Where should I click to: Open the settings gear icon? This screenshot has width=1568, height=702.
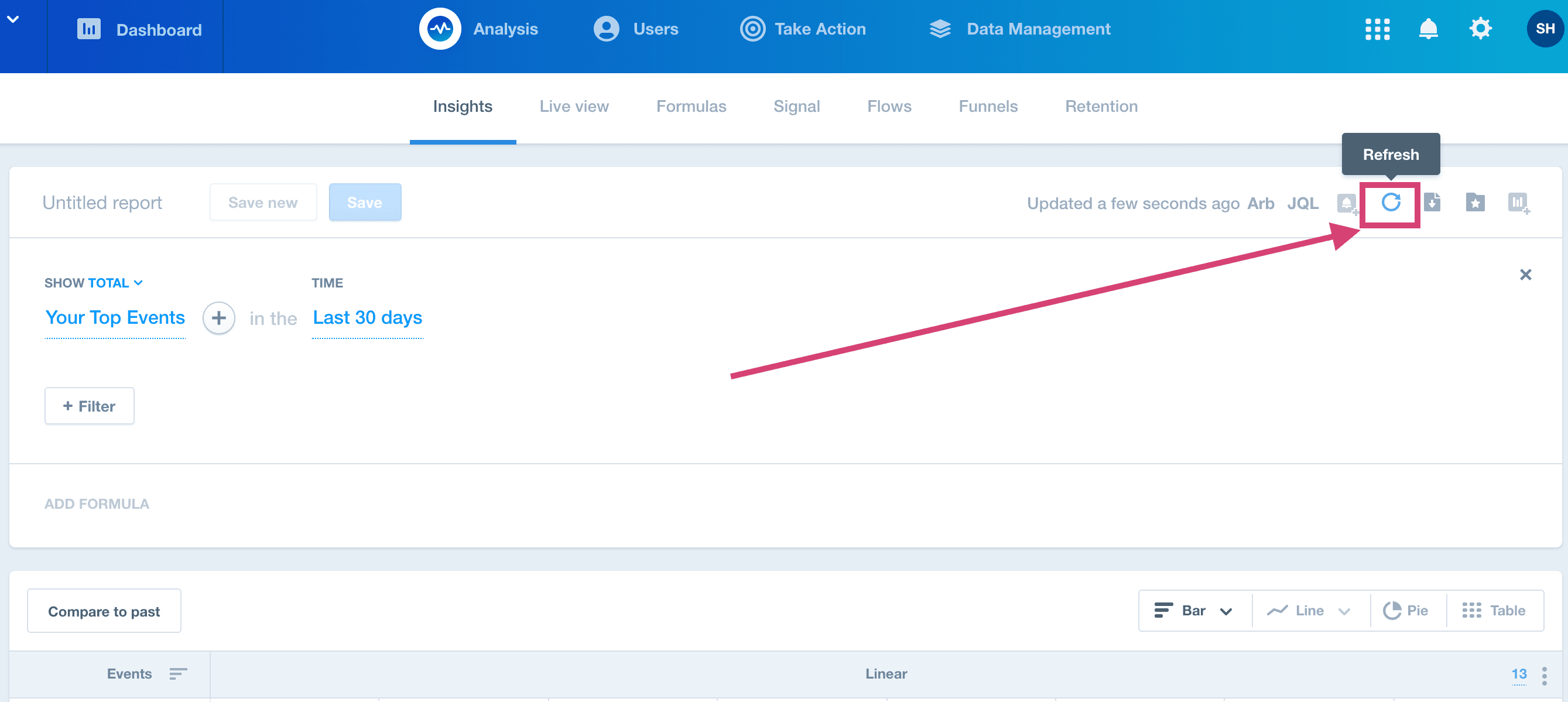click(x=1480, y=29)
